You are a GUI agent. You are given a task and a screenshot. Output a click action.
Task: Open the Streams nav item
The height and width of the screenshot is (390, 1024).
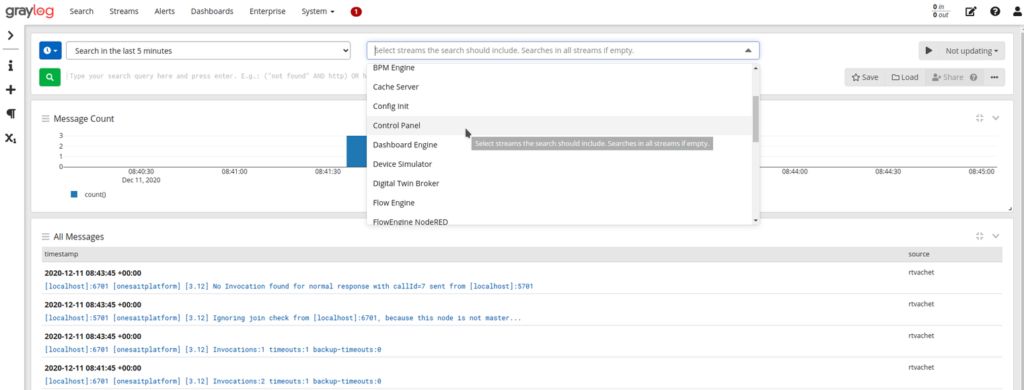pos(123,11)
